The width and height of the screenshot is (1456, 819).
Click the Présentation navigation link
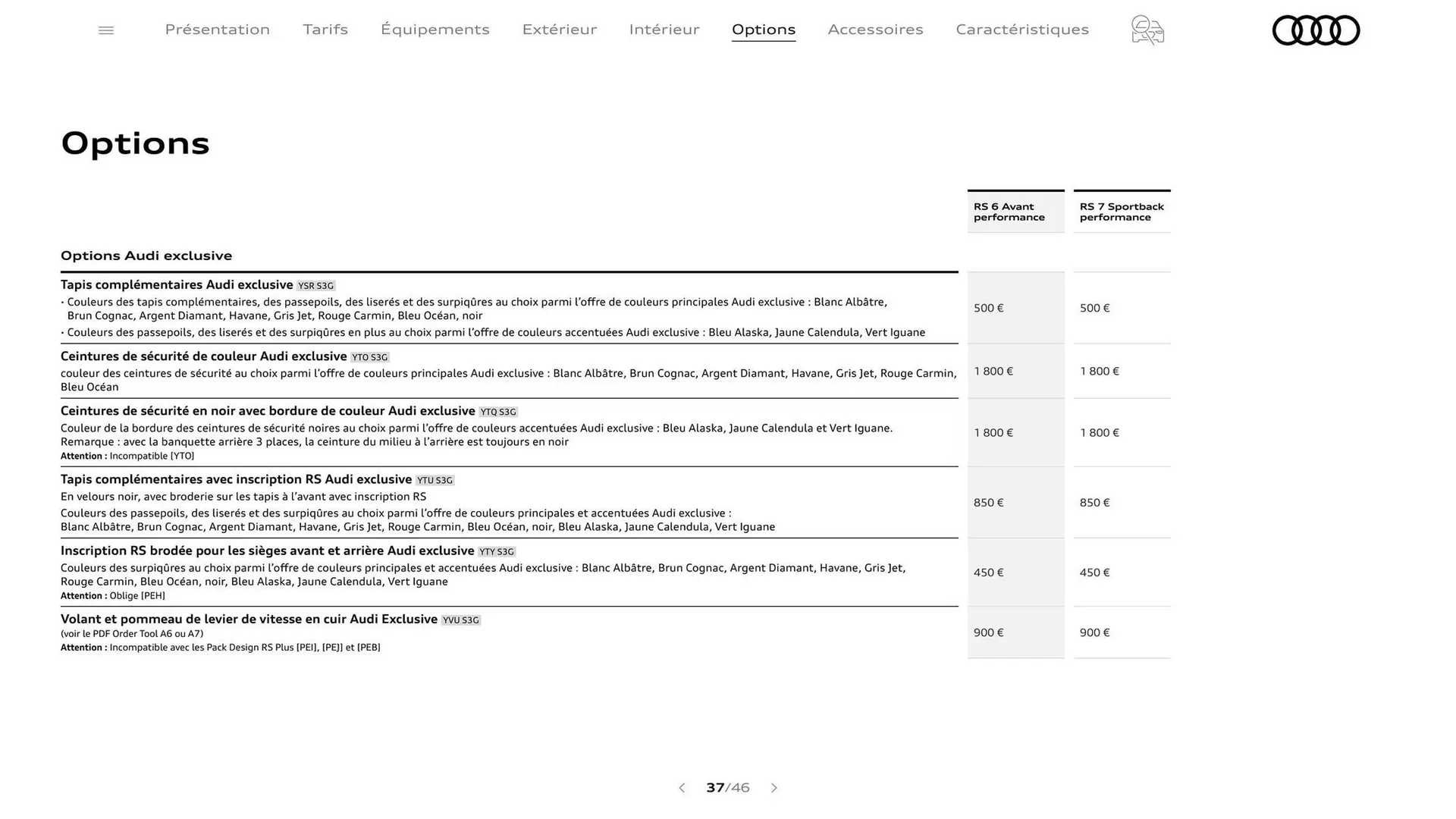coord(217,30)
